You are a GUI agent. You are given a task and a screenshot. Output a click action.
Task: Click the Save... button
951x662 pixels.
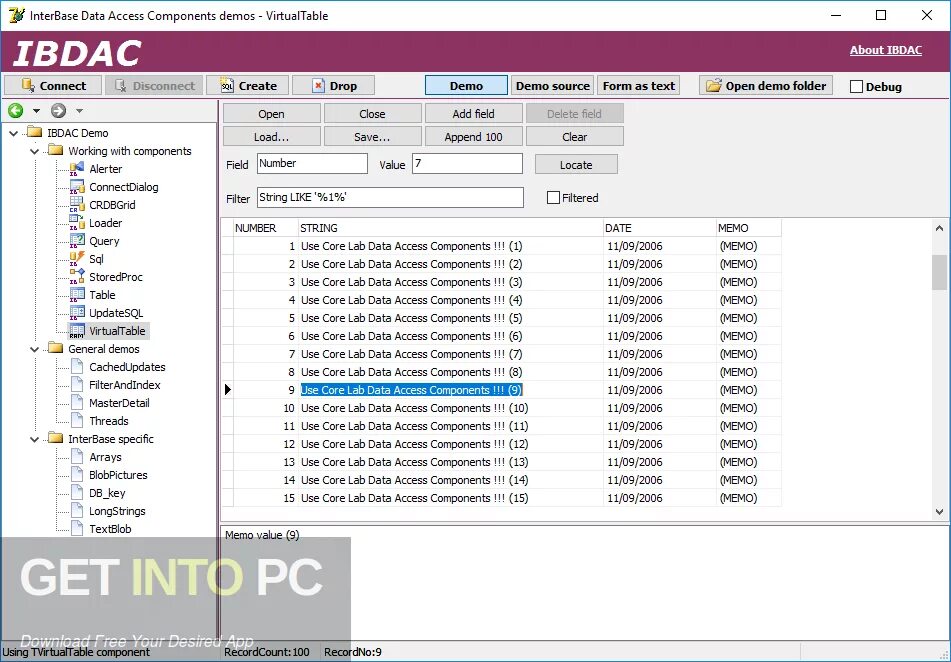click(372, 137)
